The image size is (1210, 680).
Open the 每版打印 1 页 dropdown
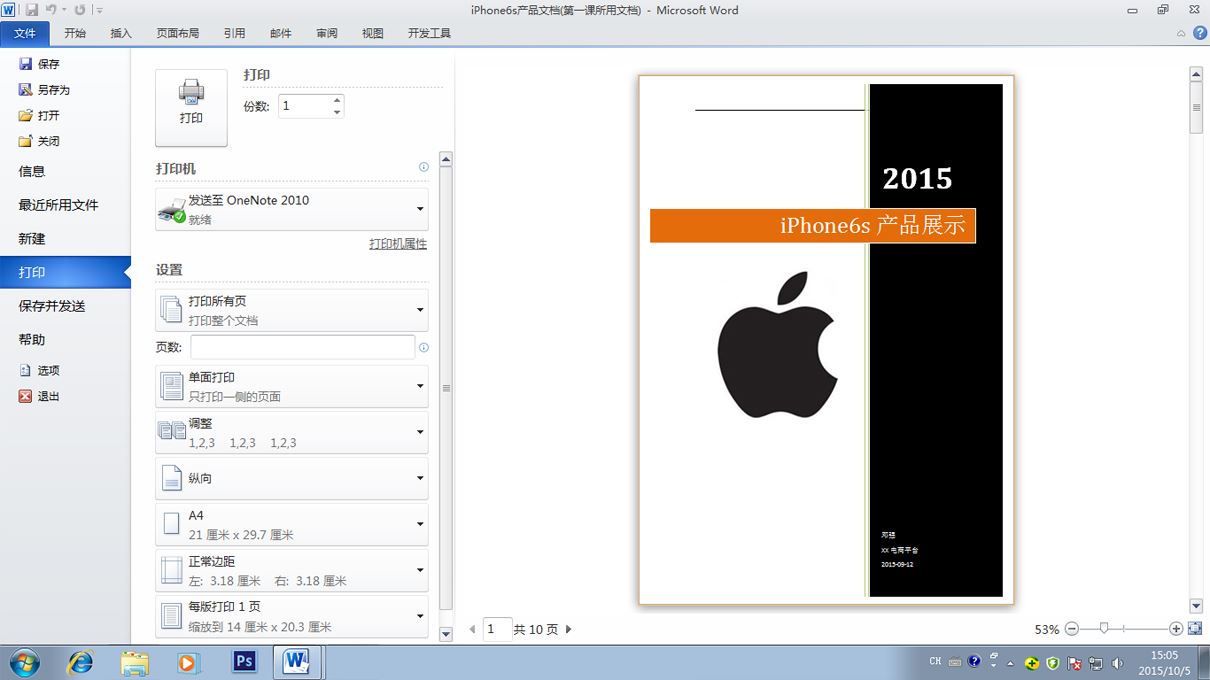(292, 616)
